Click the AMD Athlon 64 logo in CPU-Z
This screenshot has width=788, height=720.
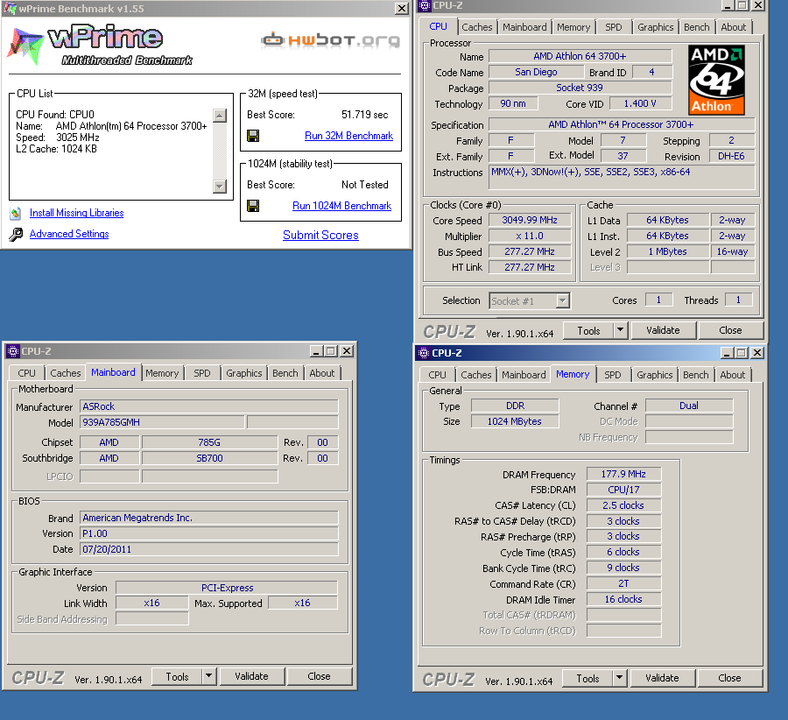tap(716, 80)
